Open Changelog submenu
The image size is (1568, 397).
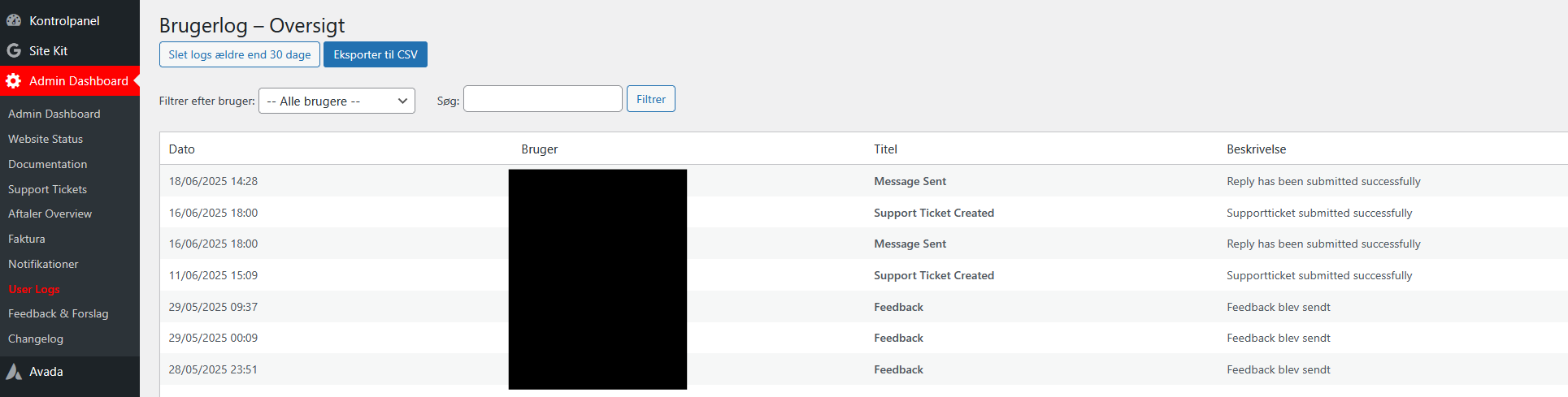point(36,339)
